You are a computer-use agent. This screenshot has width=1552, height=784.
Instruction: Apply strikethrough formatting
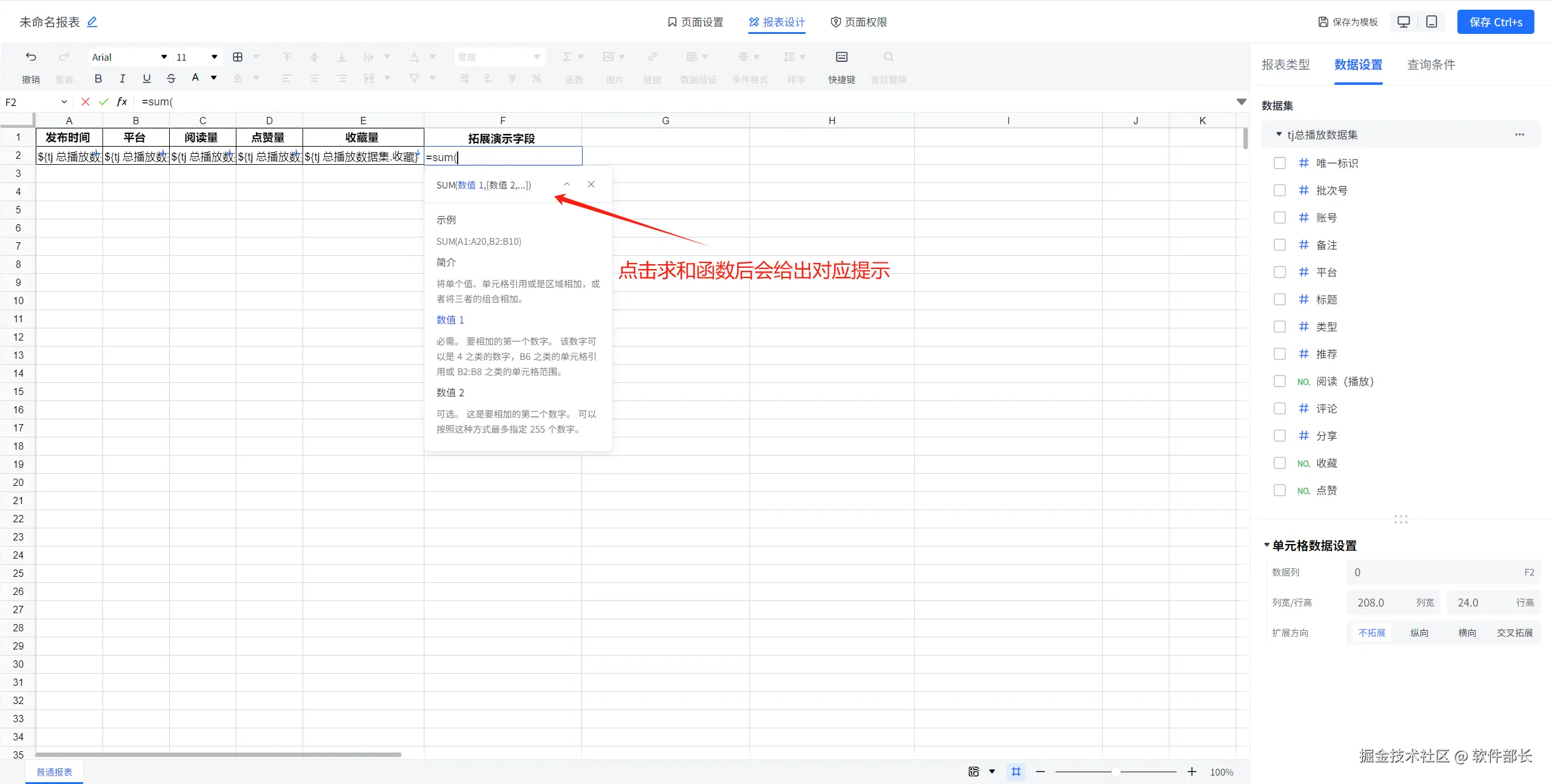tap(171, 78)
